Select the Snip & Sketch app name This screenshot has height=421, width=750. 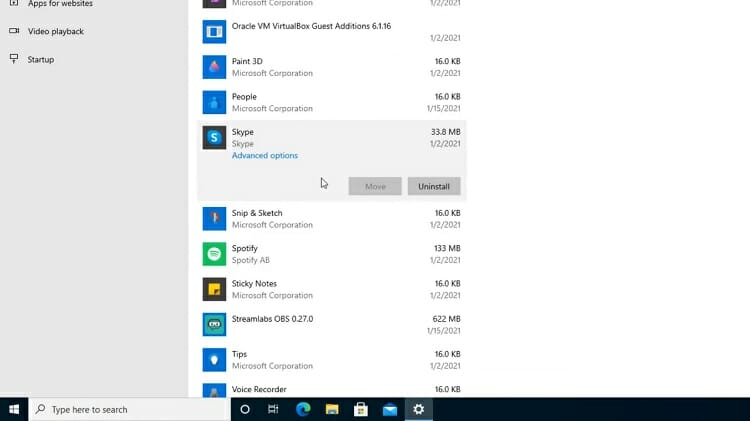[x=257, y=213]
